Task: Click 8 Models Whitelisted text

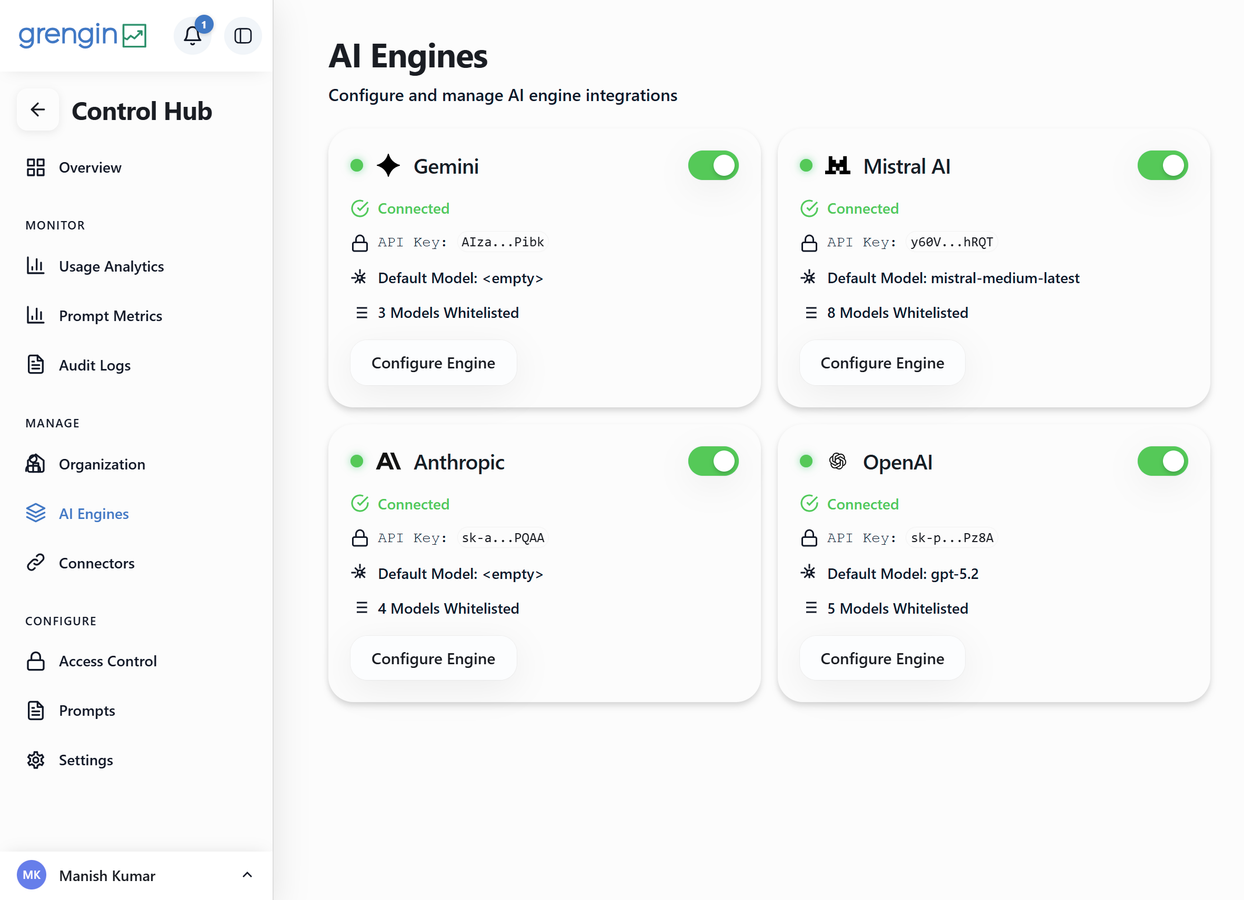Action: point(898,313)
